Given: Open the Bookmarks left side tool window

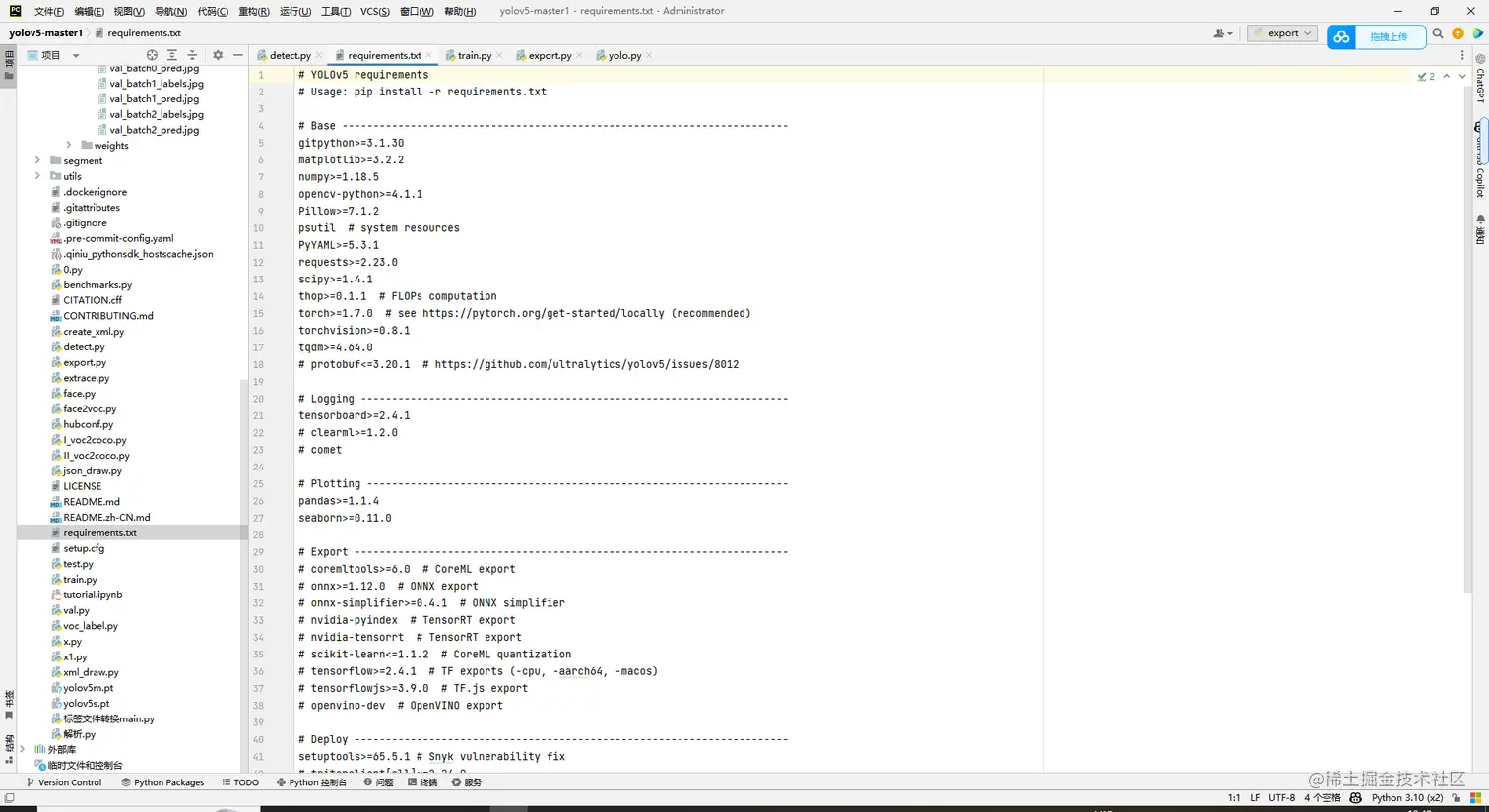Looking at the screenshot, I should coord(9,705).
